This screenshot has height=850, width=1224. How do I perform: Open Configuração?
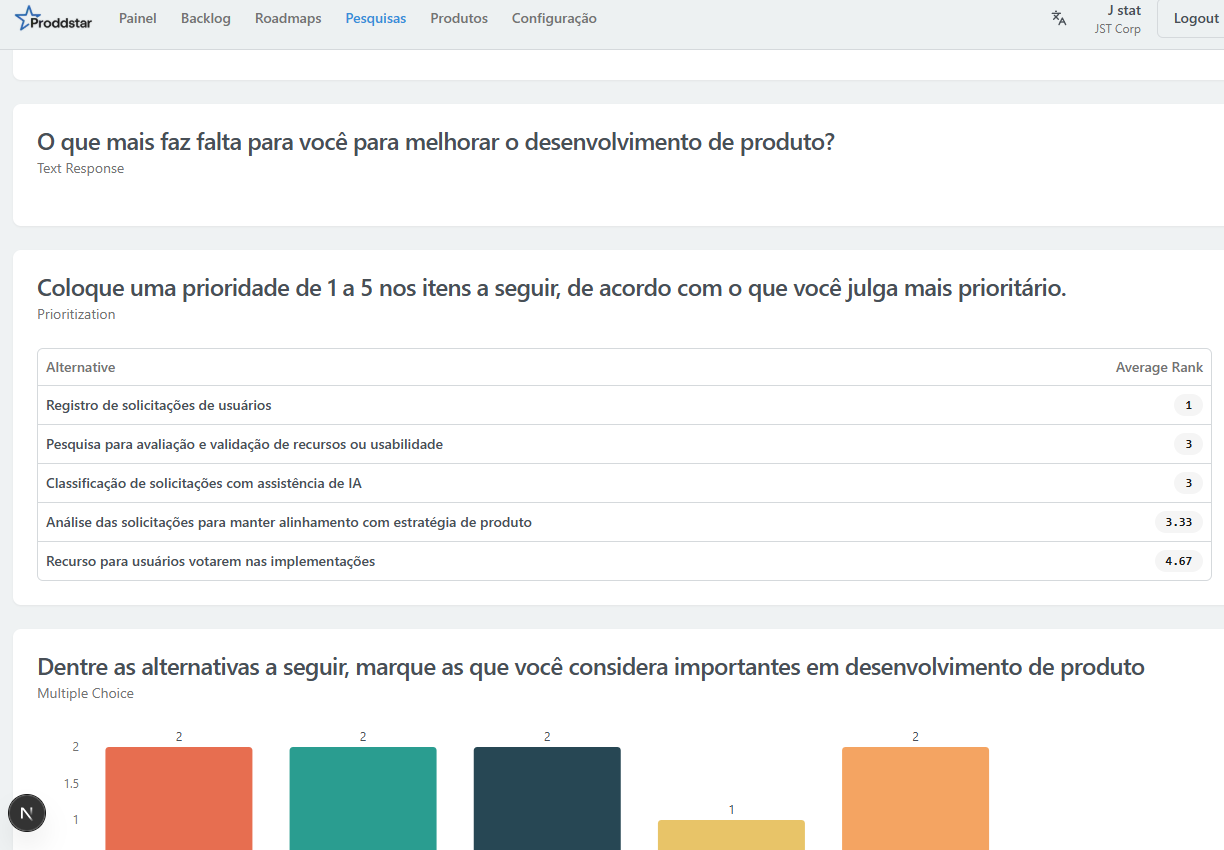click(553, 18)
